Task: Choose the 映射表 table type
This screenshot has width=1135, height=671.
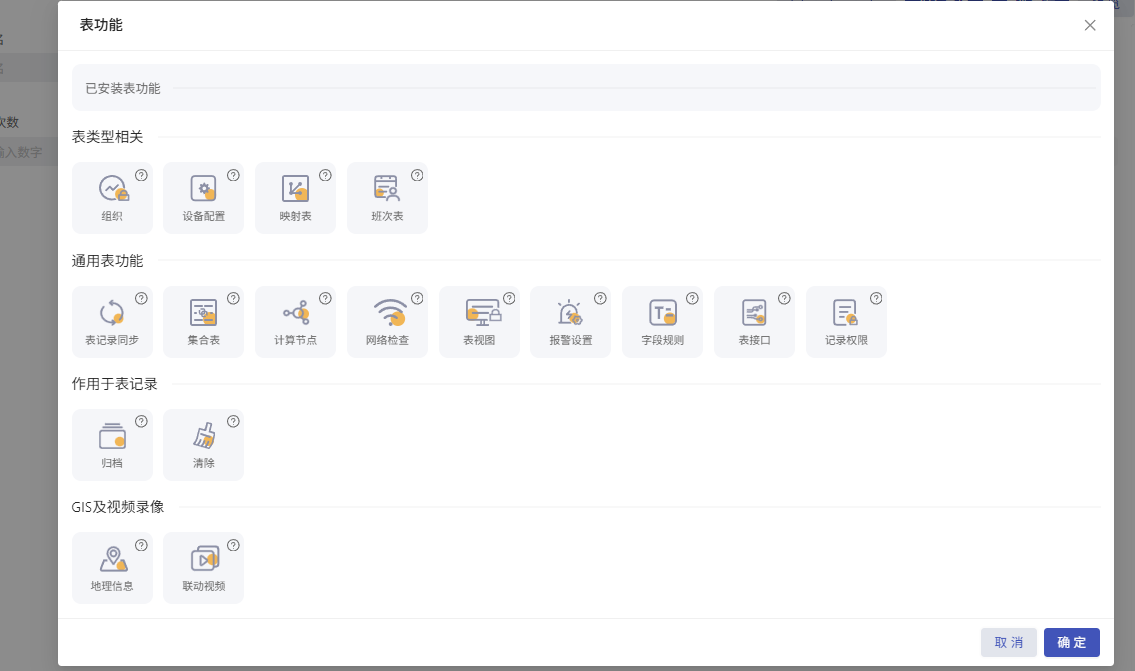Action: [296, 189]
